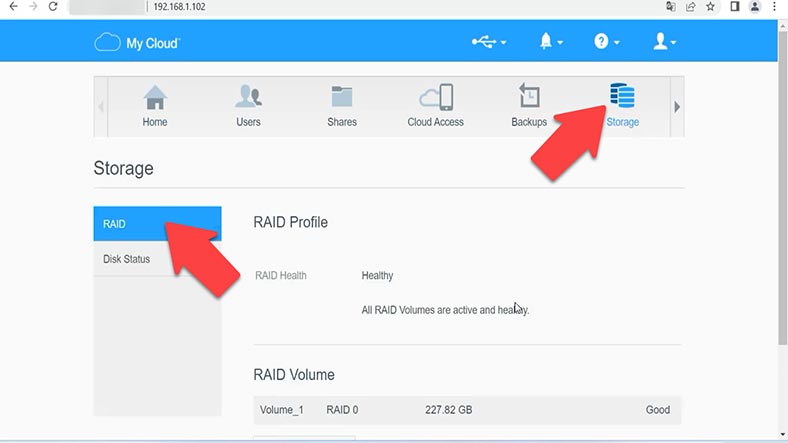Click the Shares nav label

342,122
